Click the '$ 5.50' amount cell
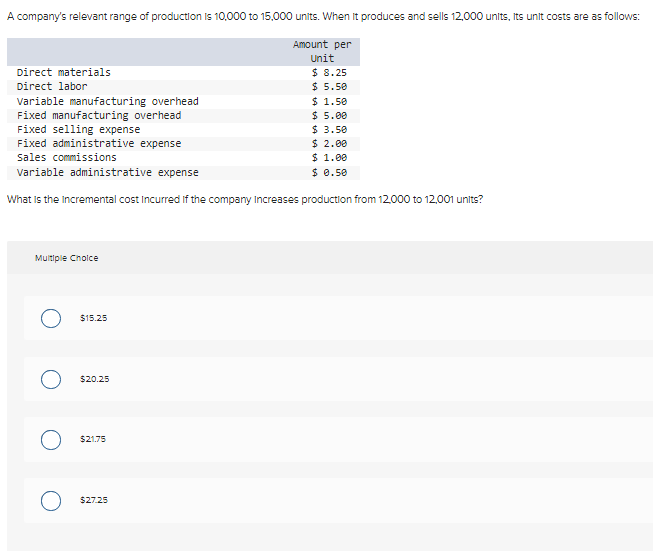The width and height of the screenshot is (653, 551). tap(329, 87)
